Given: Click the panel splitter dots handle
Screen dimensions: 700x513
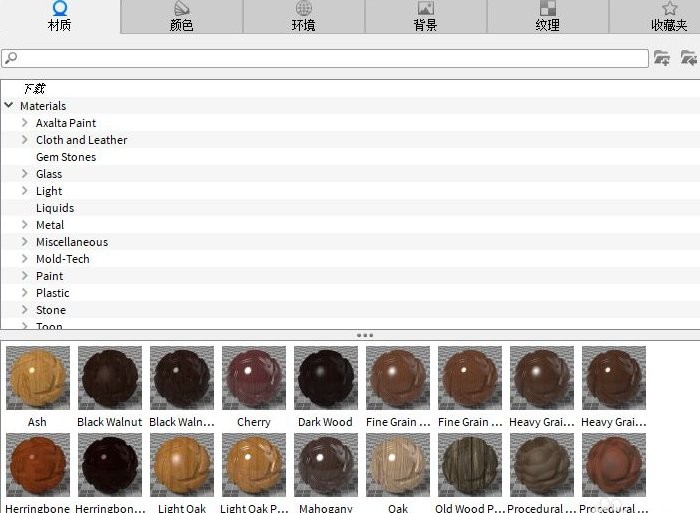Looking at the screenshot, I should [365, 335].
